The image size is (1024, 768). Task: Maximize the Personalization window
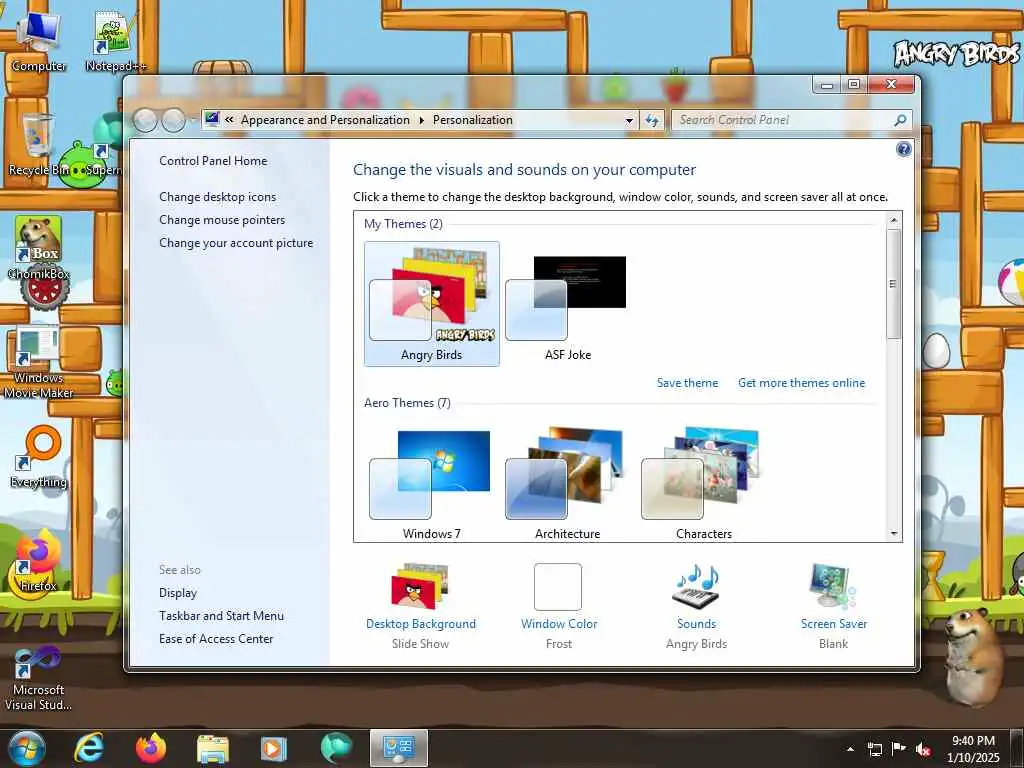click(x=854, y=84)
